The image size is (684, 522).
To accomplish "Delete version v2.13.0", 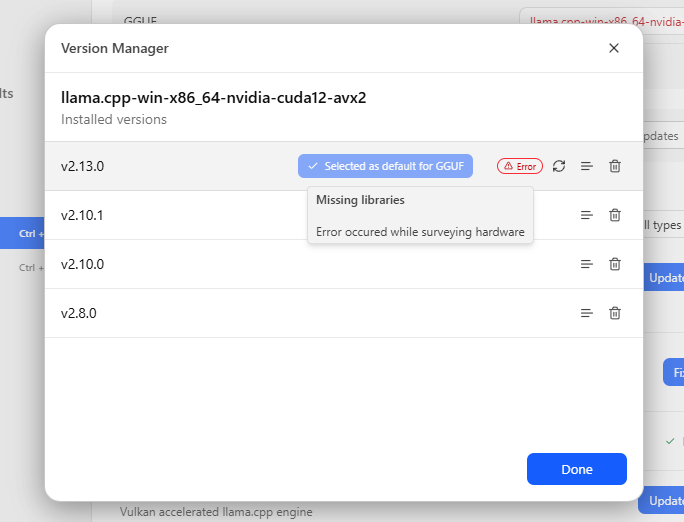I will (x=615, y=166).
